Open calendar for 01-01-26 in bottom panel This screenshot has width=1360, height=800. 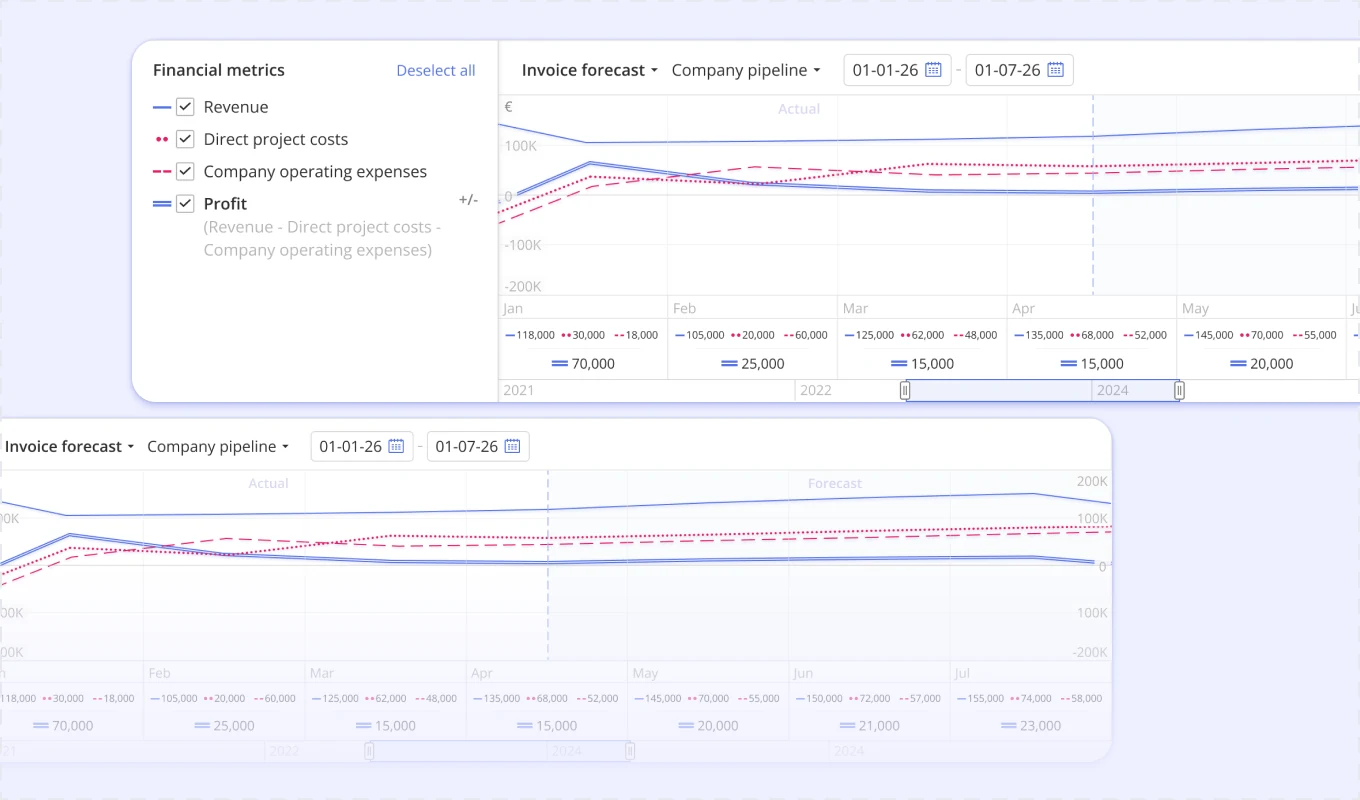click(396, 446)
